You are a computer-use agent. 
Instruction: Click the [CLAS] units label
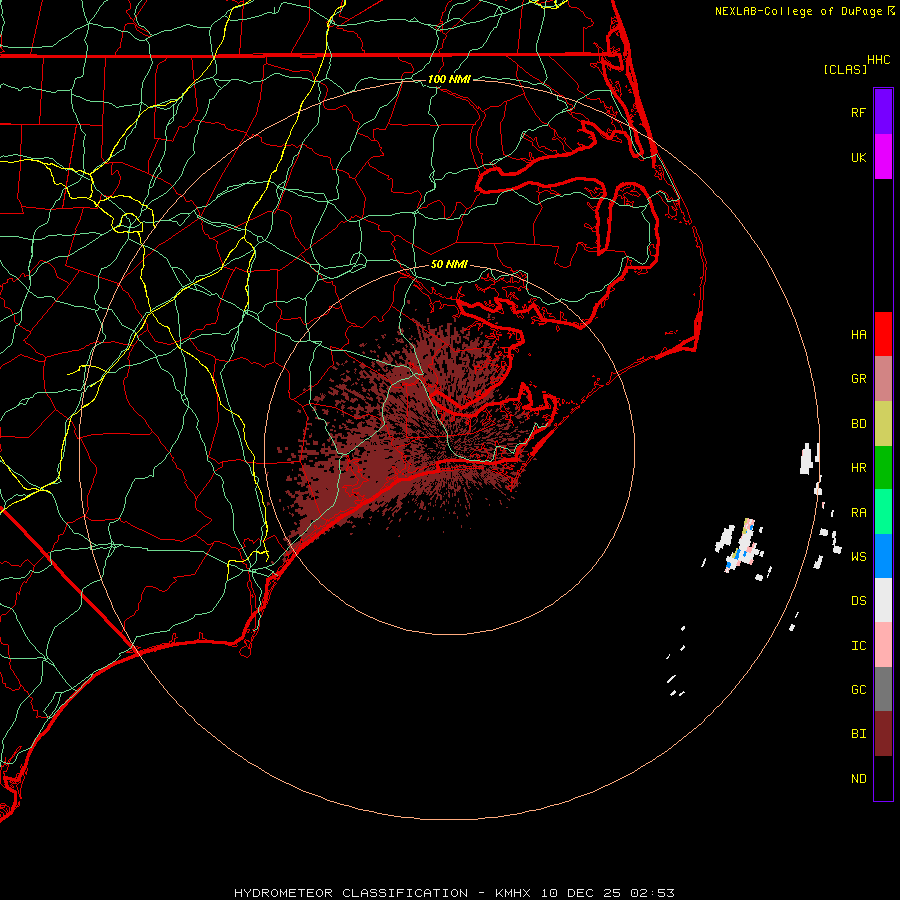[x=845, y=69]
